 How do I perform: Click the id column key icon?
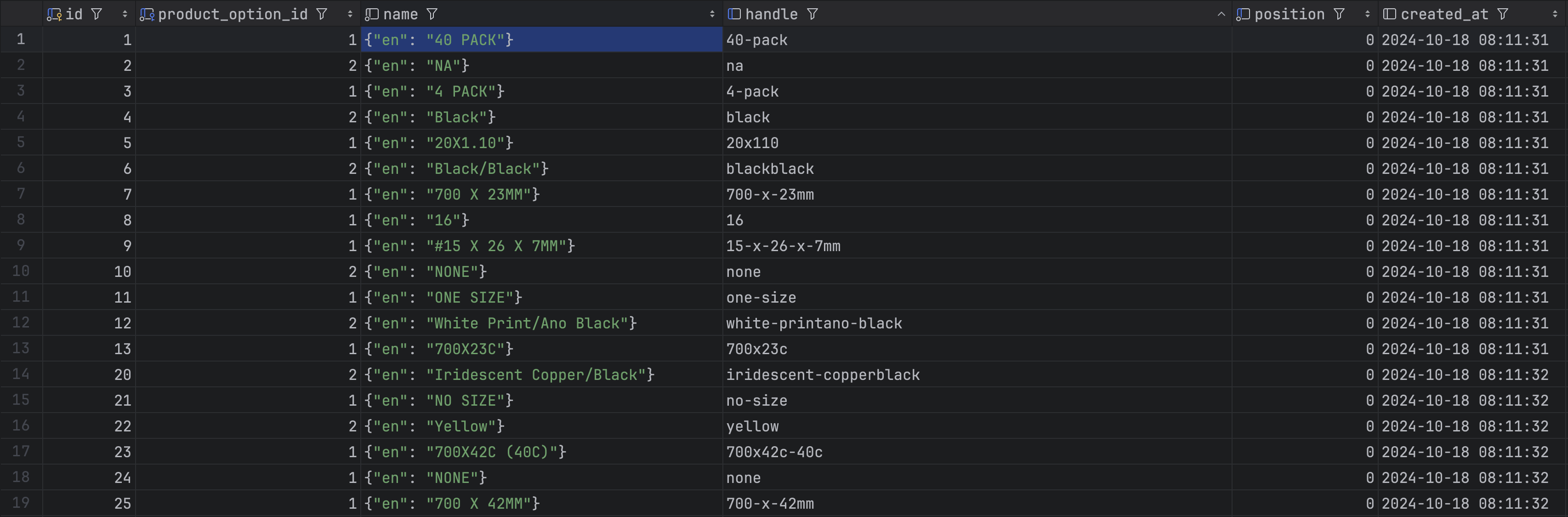[x=54, y=14]
